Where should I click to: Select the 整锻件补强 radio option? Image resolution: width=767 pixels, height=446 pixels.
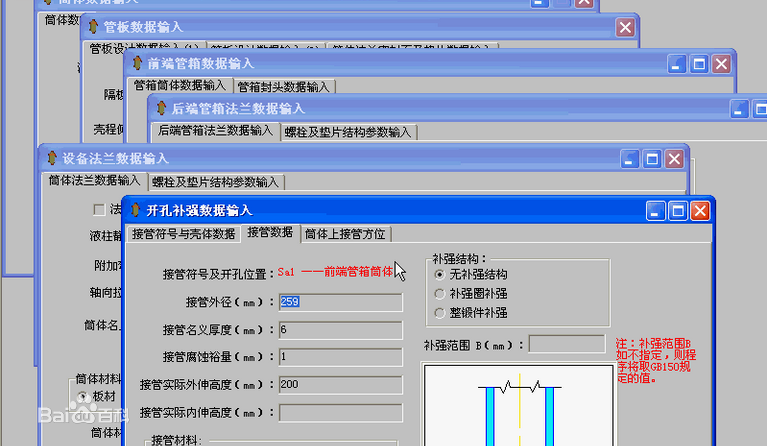(439, 313)
